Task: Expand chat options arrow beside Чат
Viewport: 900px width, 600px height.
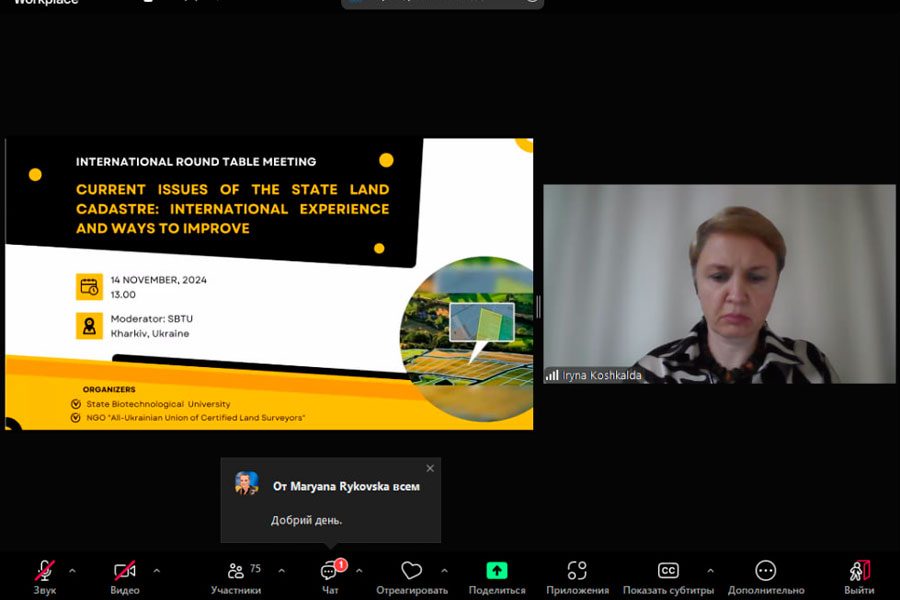Action: 359,571
